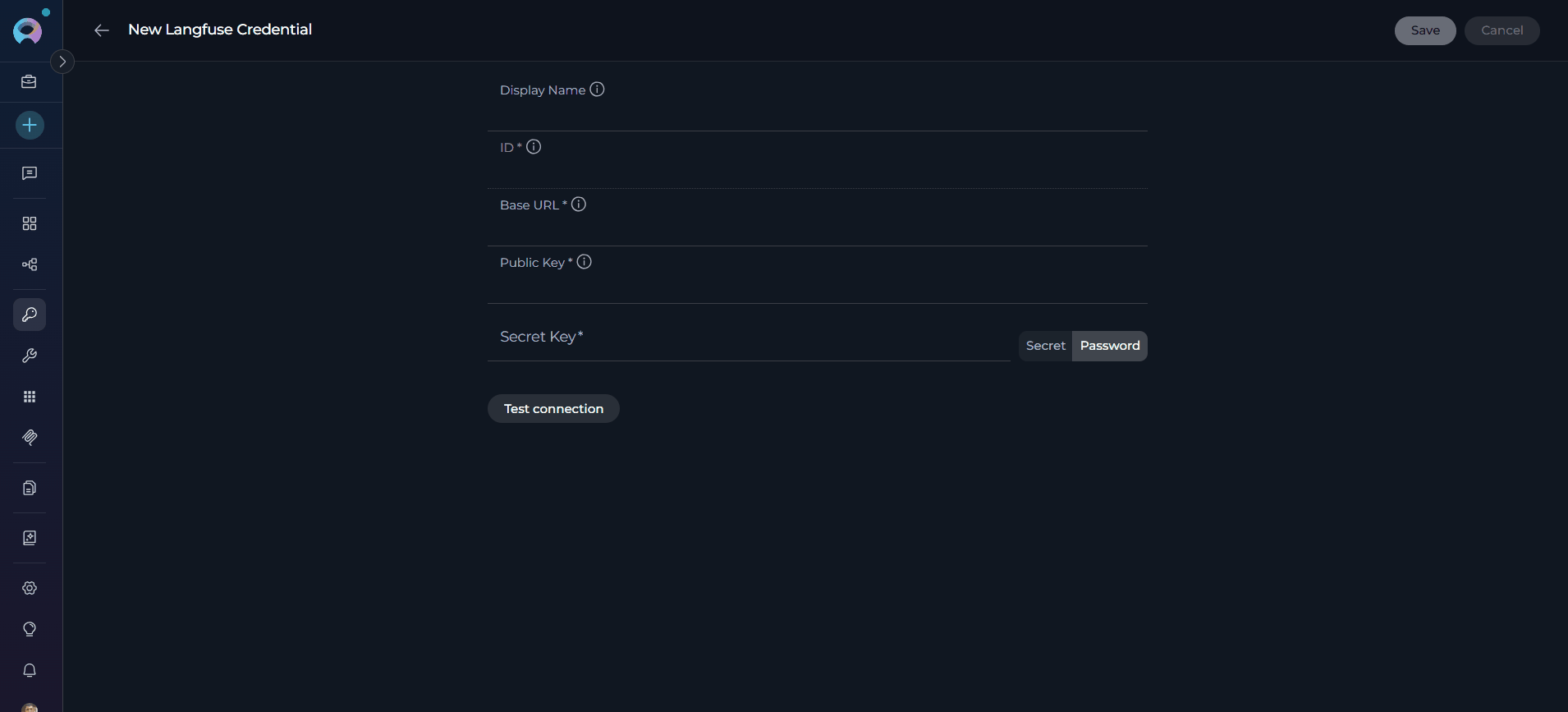Image resolution: width=1568 pixels, height=712 pixels.
Task: Open the bell notifications icon
Action: coord(30,670)
